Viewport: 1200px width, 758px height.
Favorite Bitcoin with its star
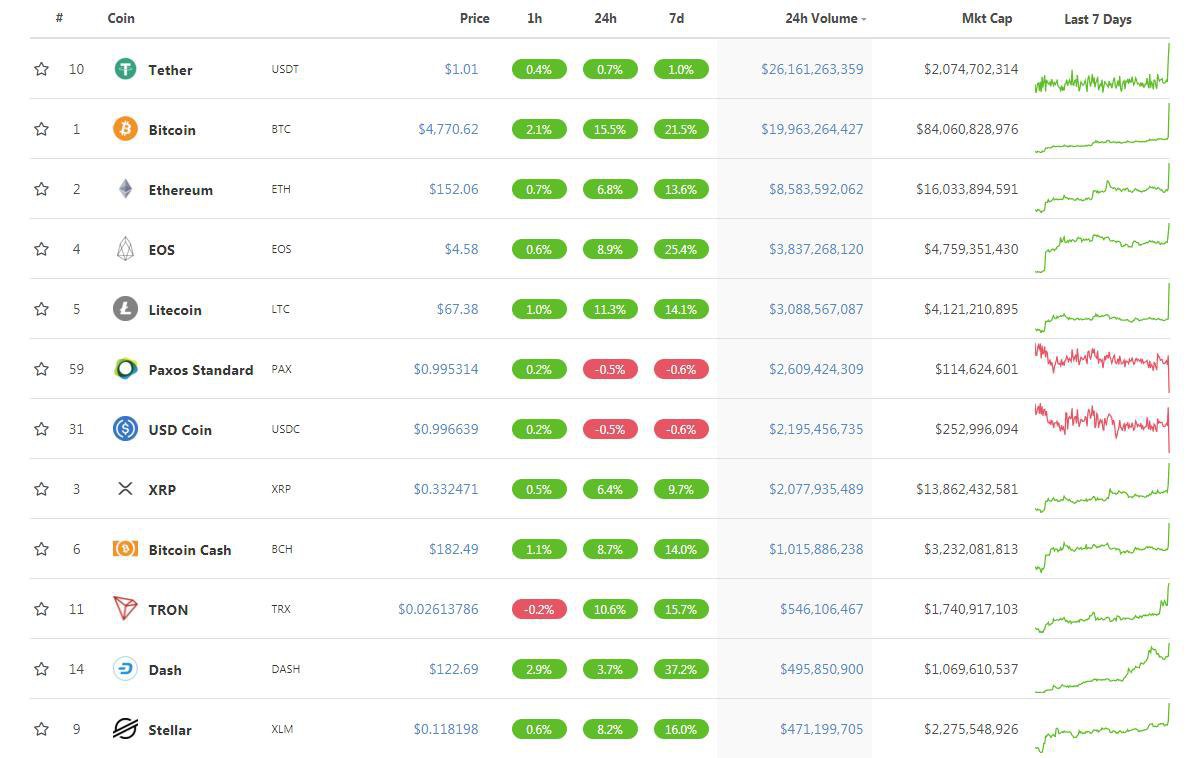click(x=41, y=129)
